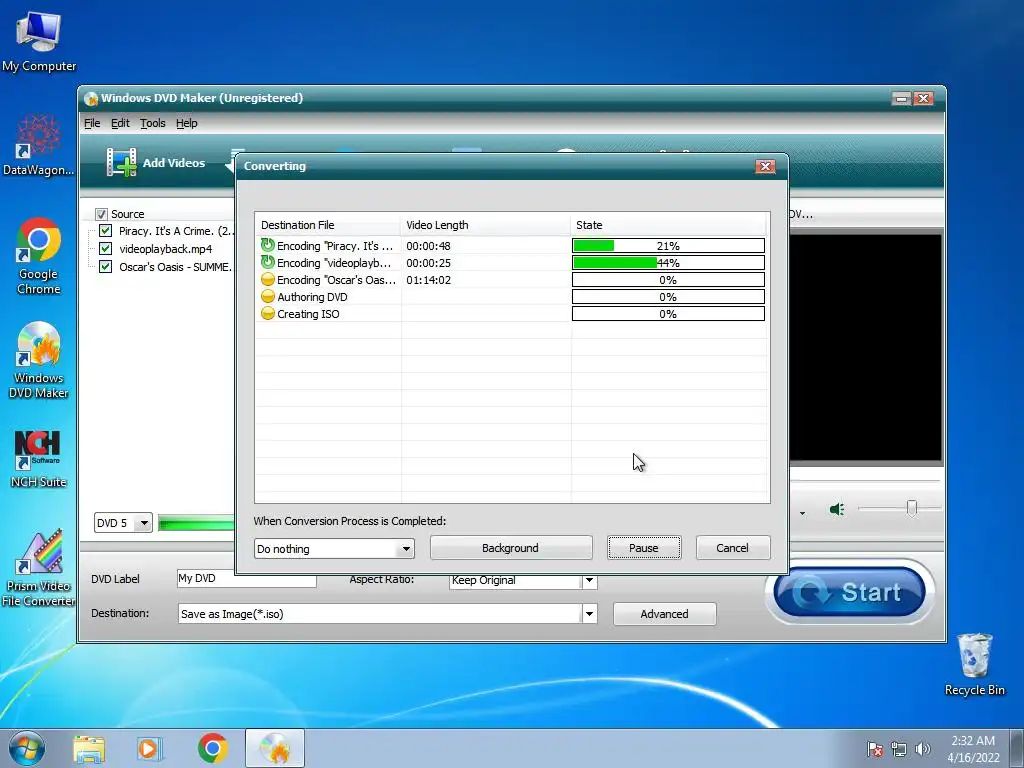Close the Converting dialog

coord(765,166)
